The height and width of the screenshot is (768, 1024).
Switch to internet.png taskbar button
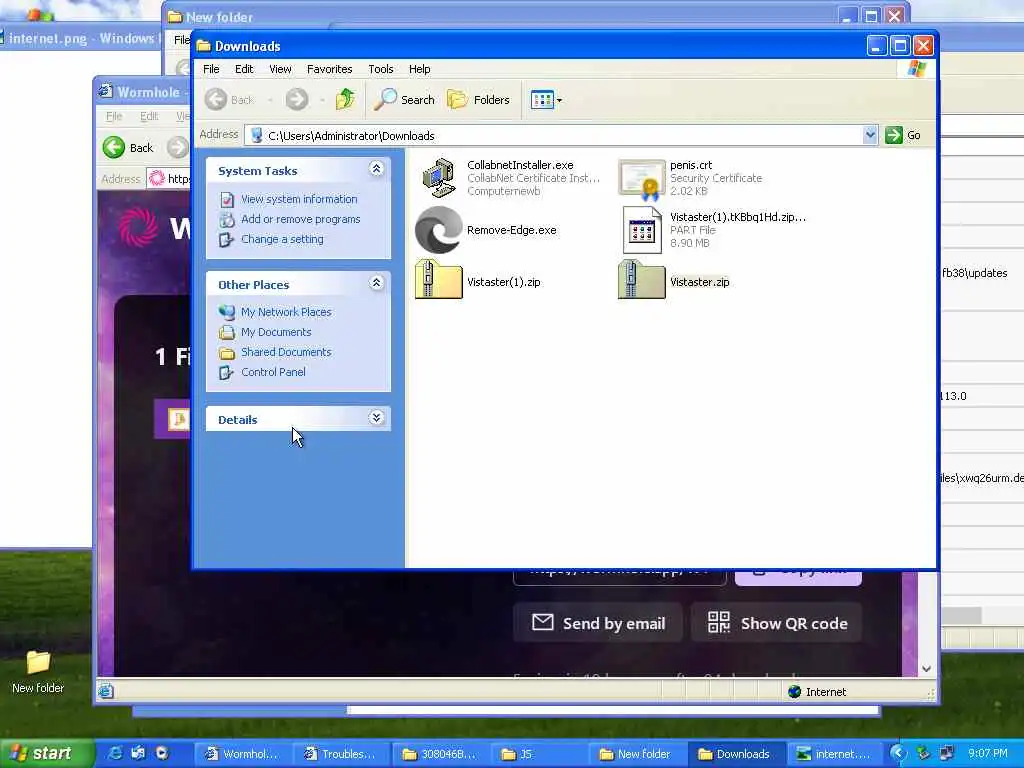(834, 754)
